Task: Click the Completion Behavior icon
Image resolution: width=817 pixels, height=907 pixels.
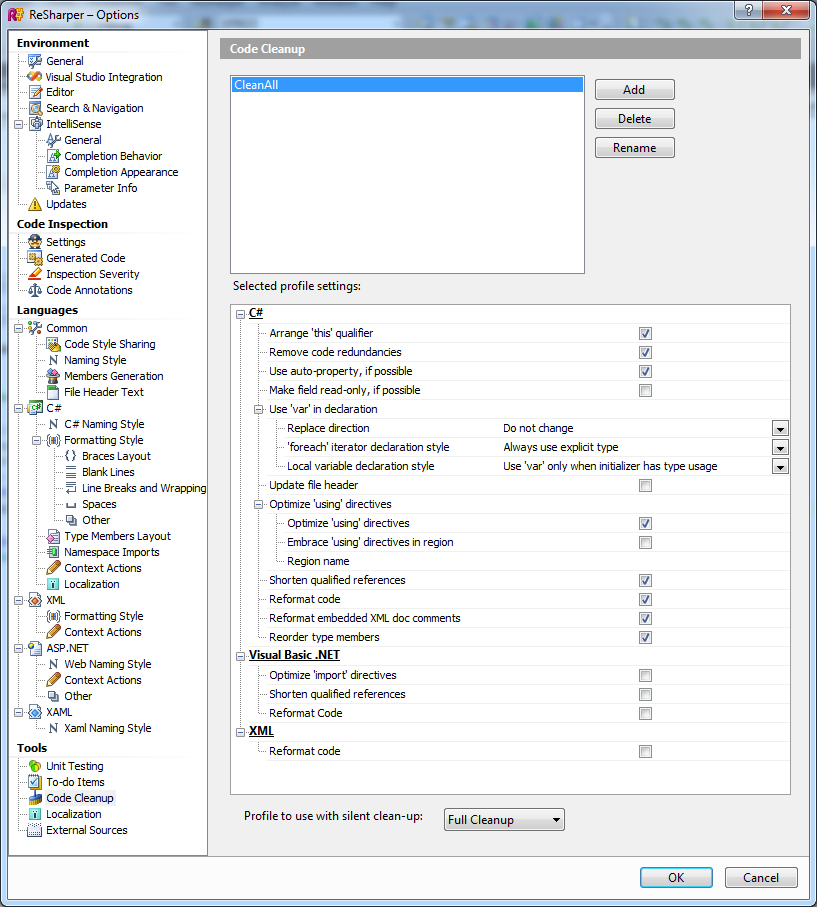Action: pyautogui.click(x=53, y=156)
